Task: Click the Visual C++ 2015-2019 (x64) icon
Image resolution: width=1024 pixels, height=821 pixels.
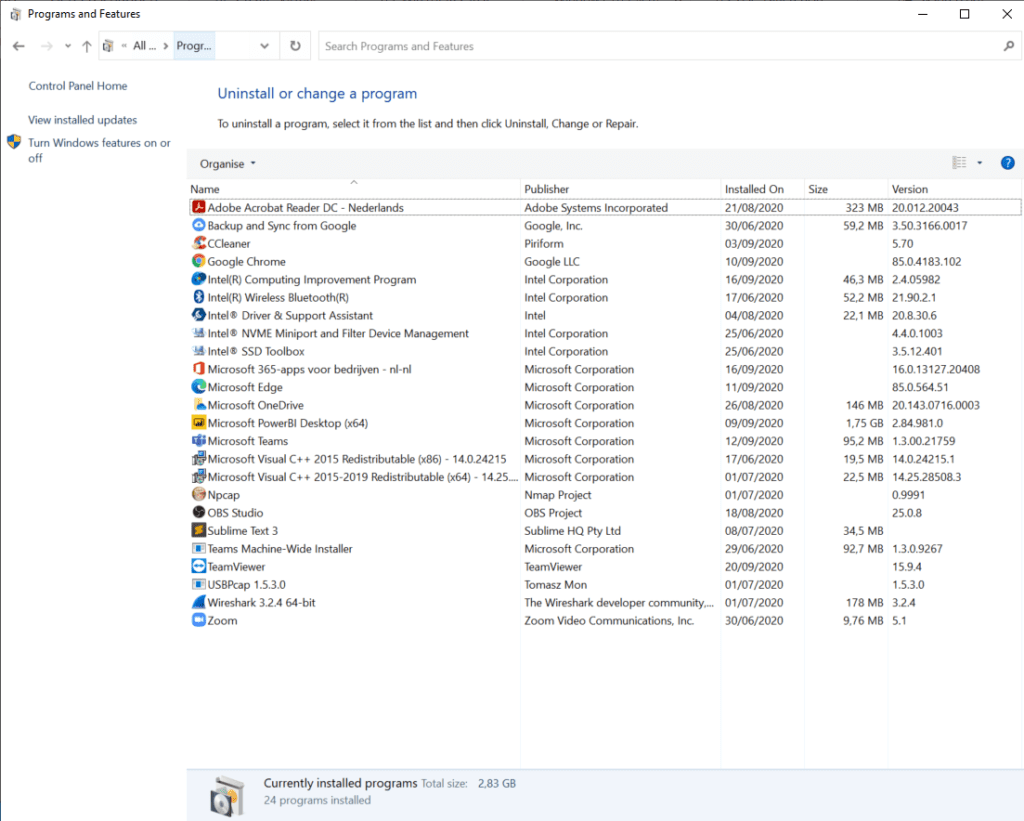Action: point(199,477)
